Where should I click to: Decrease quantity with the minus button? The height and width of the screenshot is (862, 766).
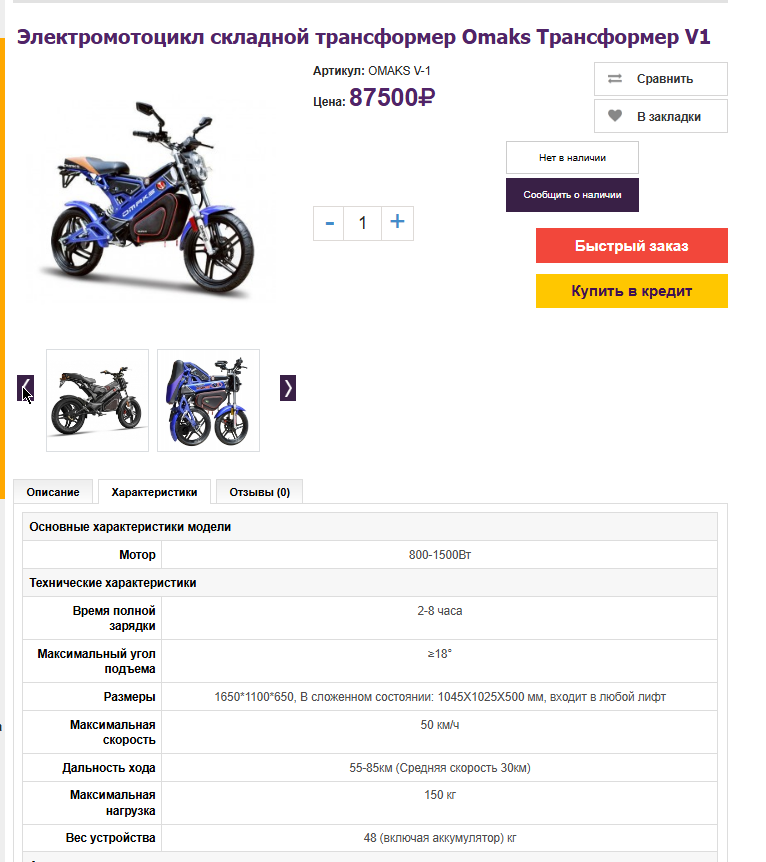(329, 223)
